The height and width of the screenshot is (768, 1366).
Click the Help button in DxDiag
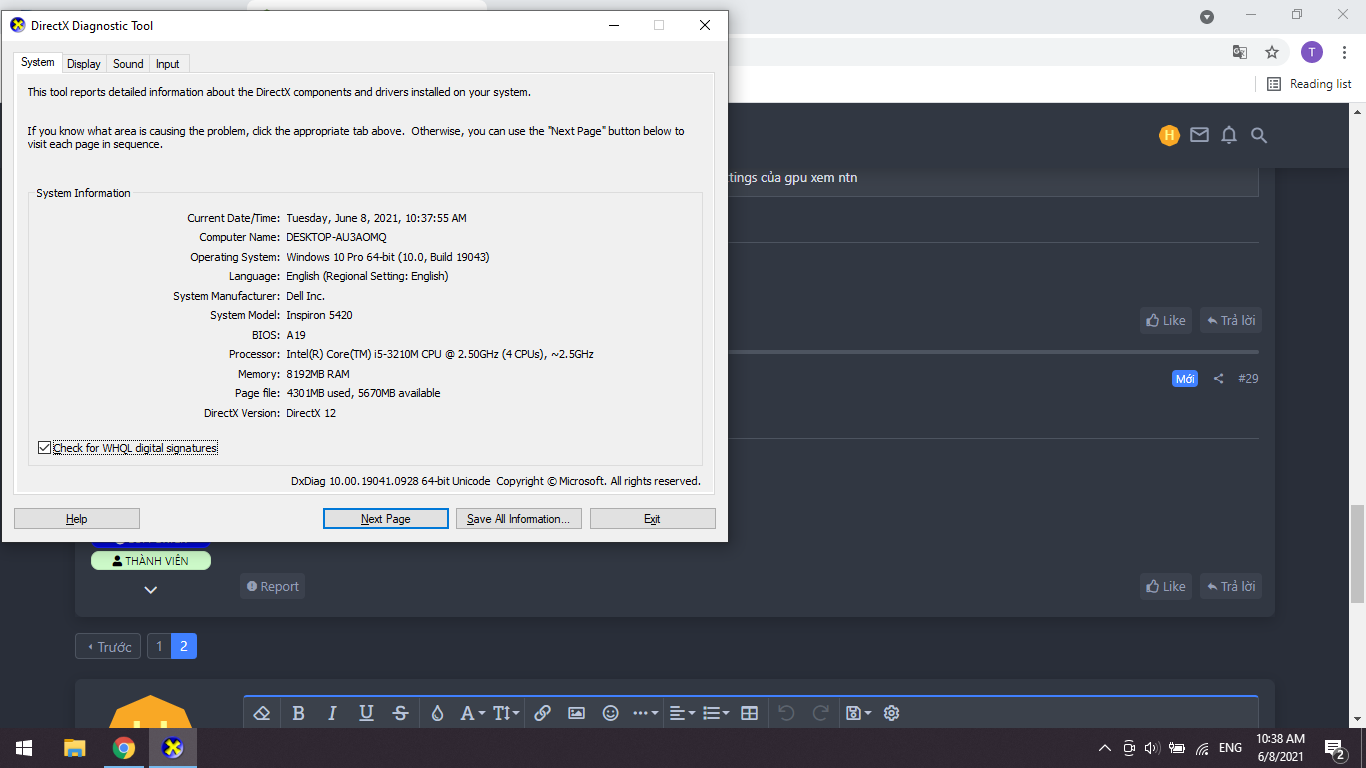(x=77, y=519)
